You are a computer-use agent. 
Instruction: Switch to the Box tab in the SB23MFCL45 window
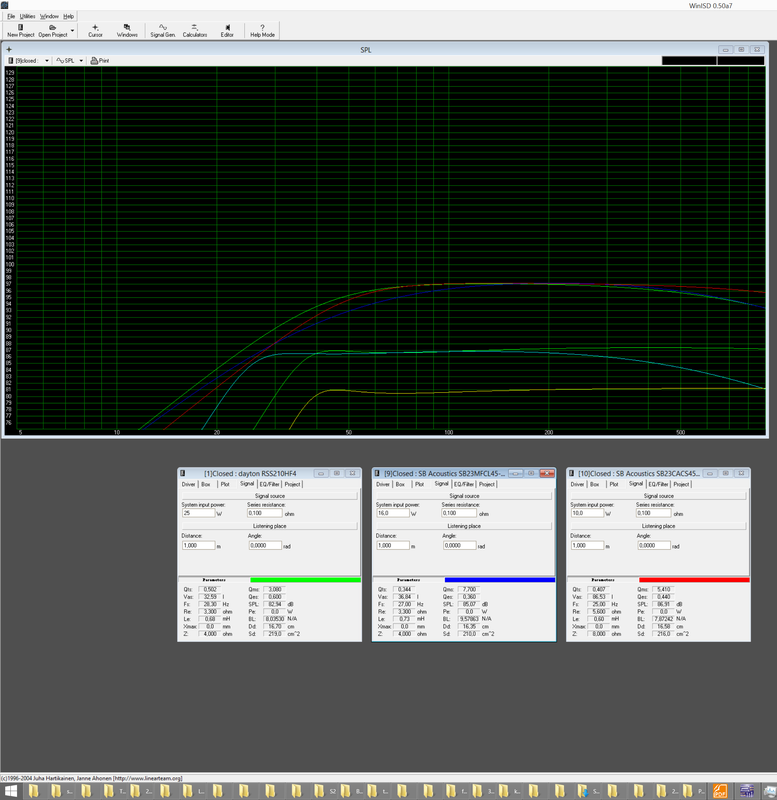coord(400,484)
